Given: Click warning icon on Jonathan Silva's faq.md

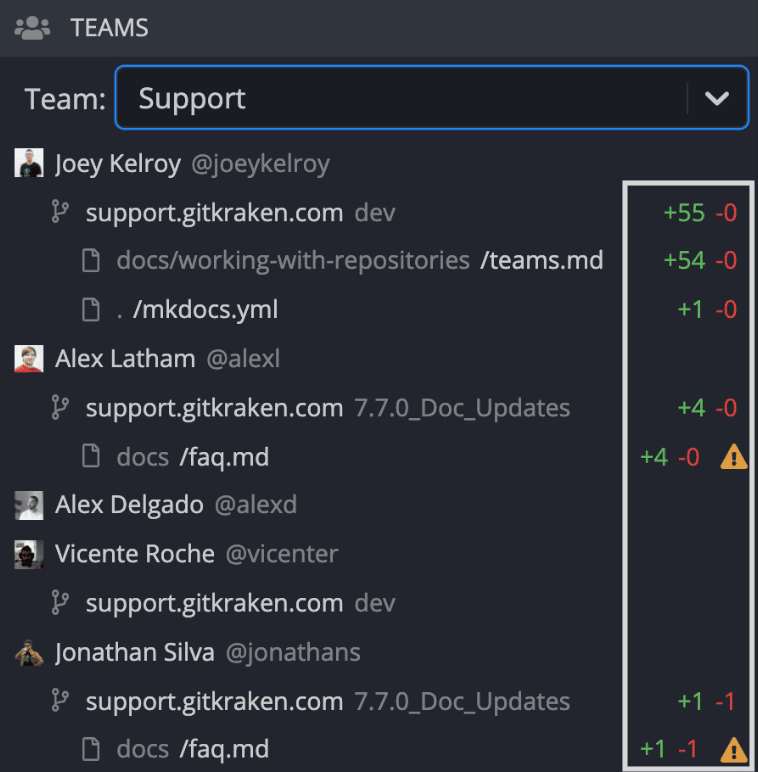Looking at the screenshot, I should coord(734,749).
